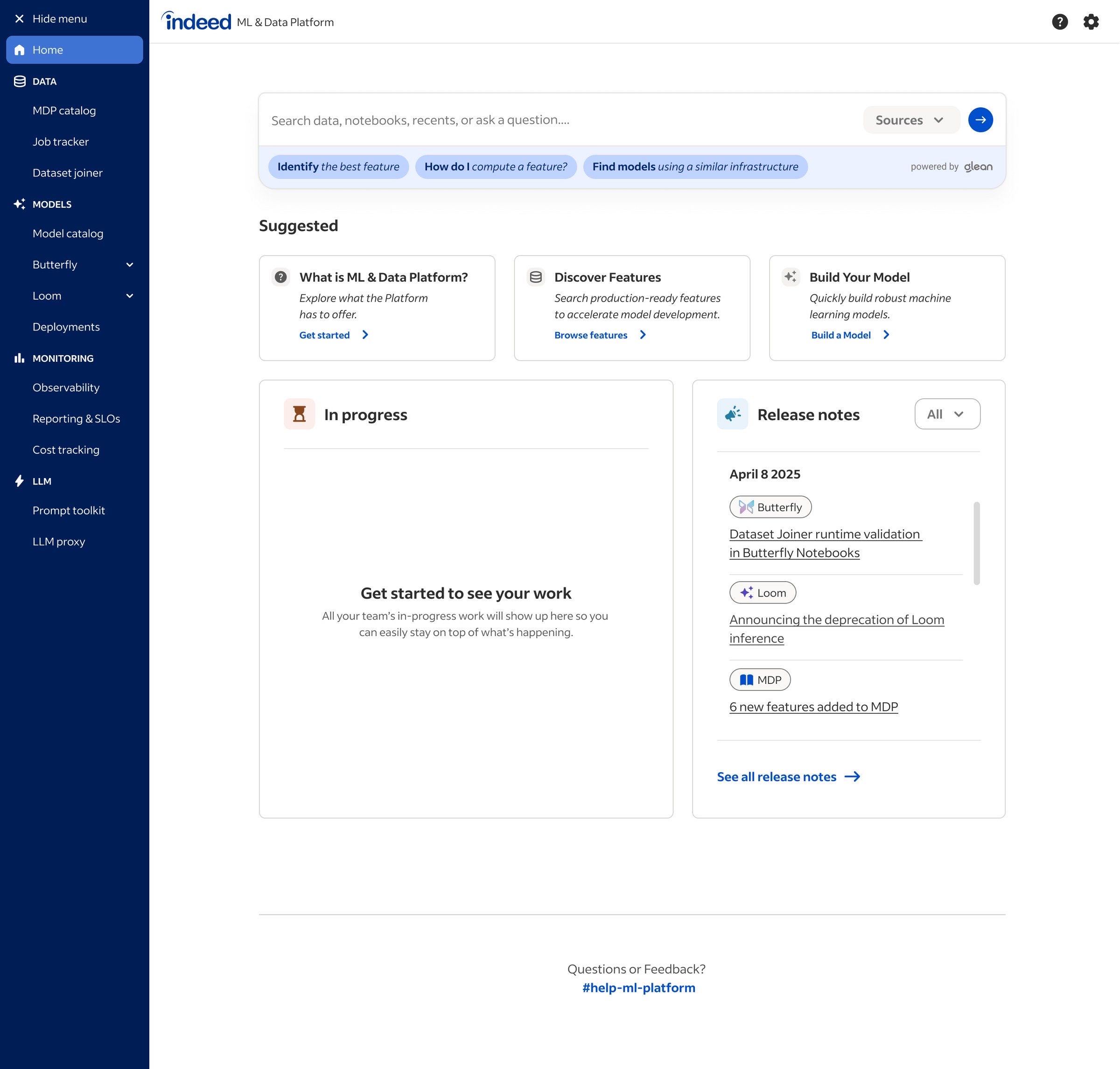Image resolution: width=1120 pixels, height=1069 pixels.
Task: Click the megaphone Release notes icon
Action: point(733,414)
